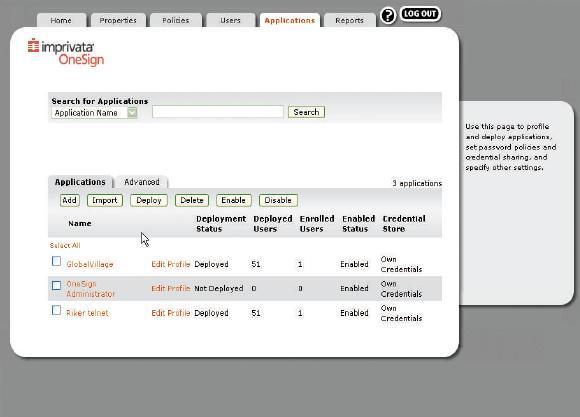Viewport: 580px width, 417px height.
Task: Click the Deployment Status column header
Action: coord(221,224)
